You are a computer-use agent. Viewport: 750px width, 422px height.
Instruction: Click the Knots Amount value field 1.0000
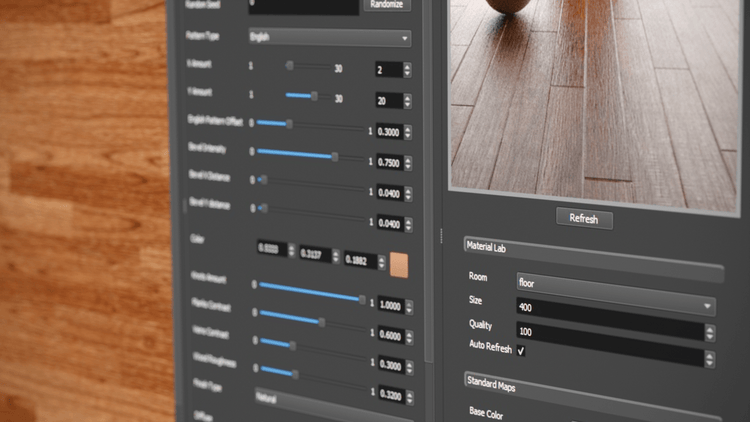[391, 306]
